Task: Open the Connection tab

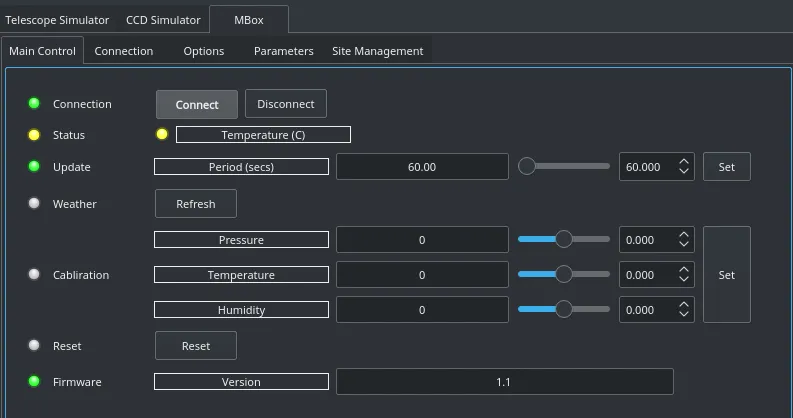Action: click(124, 51)
